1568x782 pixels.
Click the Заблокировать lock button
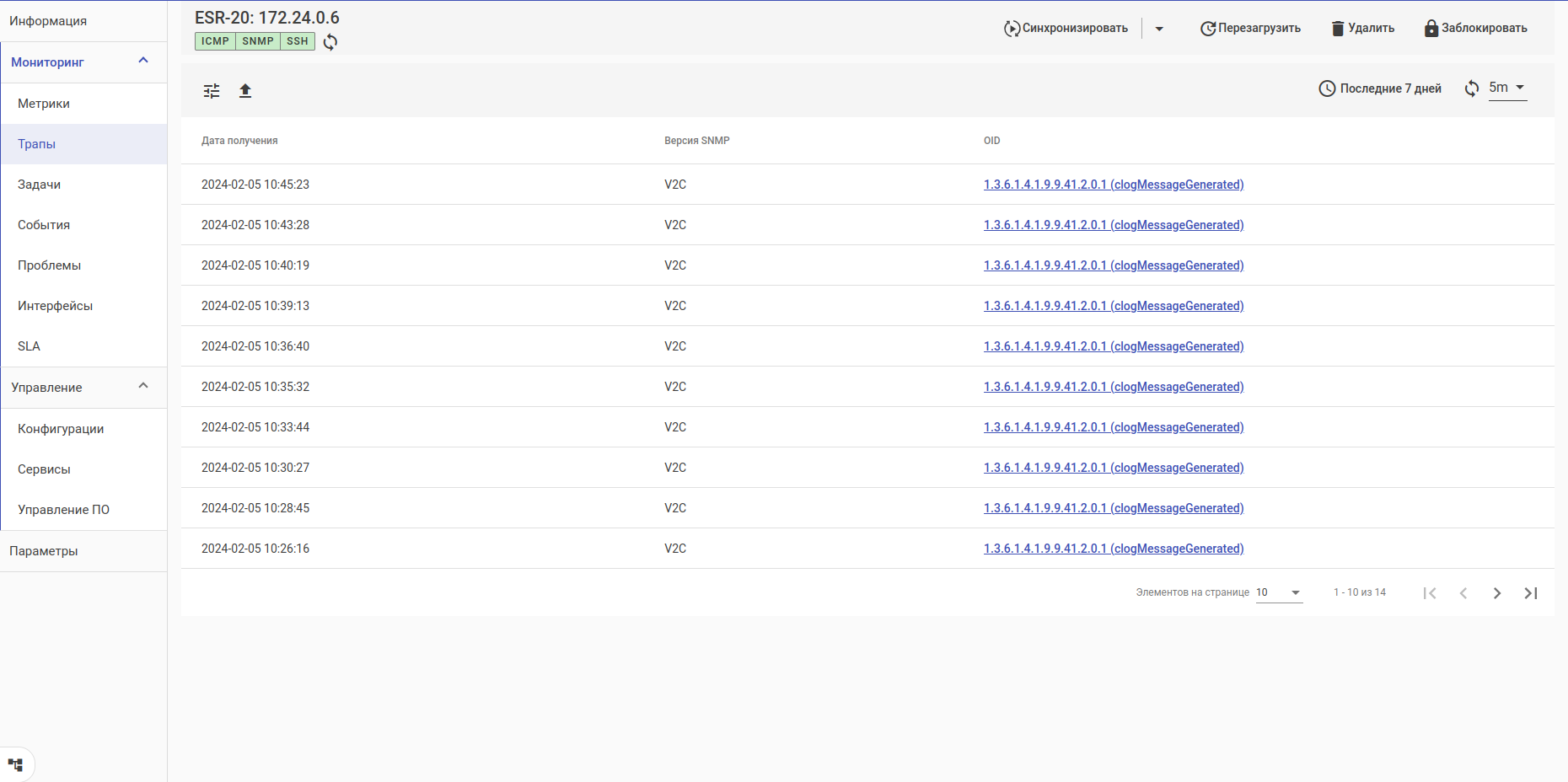(1475, 29)
